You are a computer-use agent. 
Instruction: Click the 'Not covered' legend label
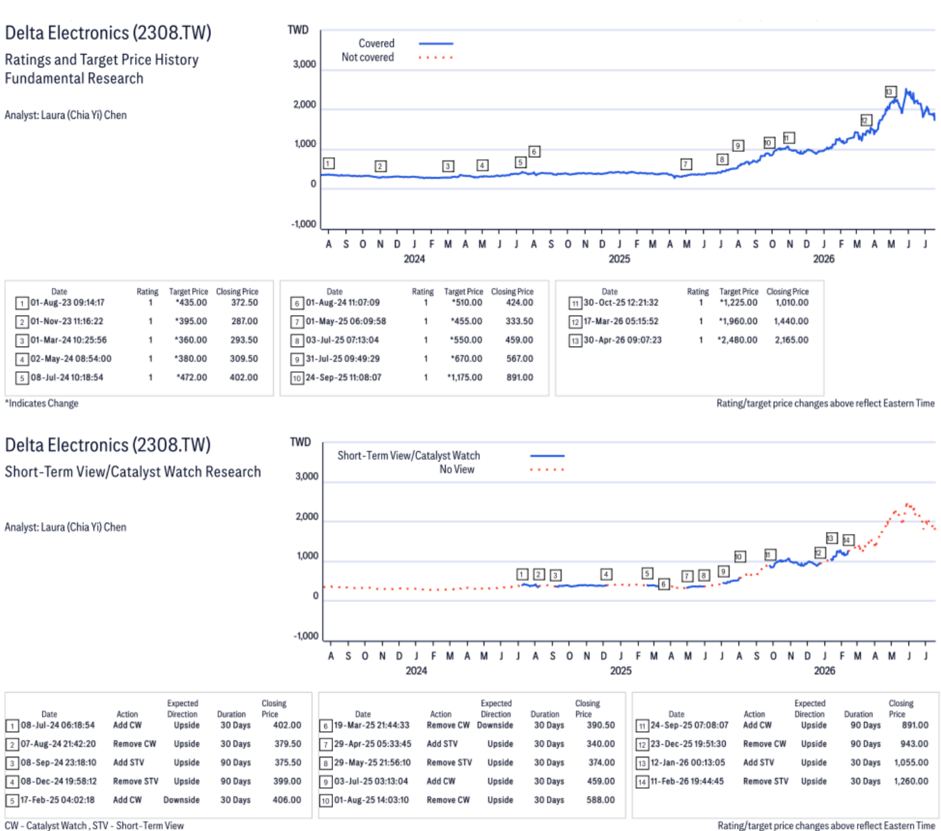[367, 58]
